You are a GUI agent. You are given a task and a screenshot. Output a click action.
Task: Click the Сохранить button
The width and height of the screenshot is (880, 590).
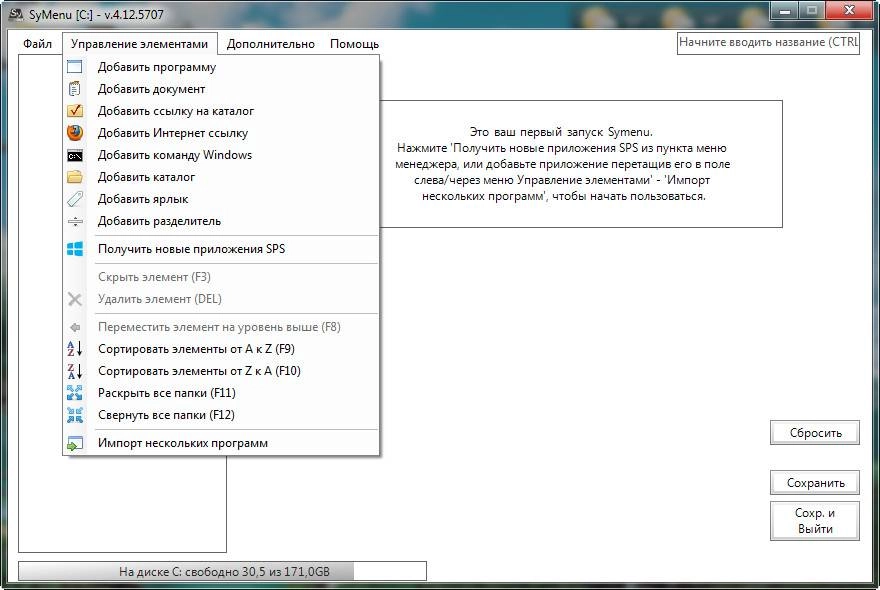pos(815,483)
